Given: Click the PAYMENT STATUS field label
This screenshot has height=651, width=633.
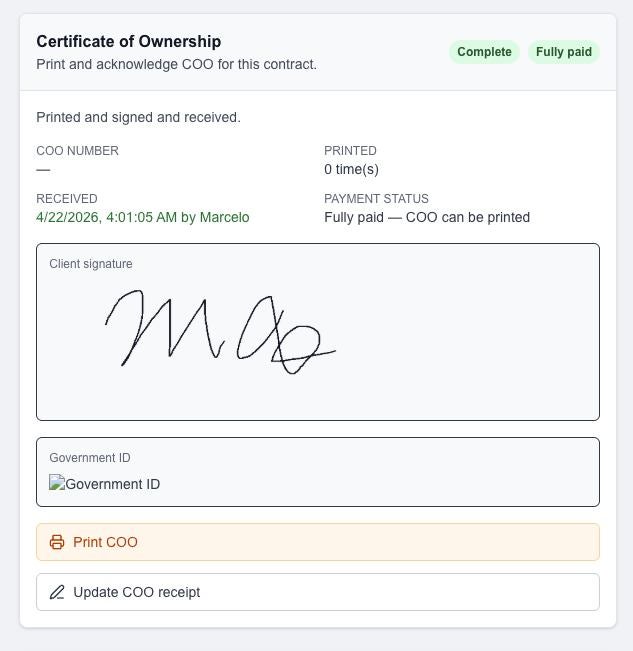Looking at the screenshot, I should [376, 198].
